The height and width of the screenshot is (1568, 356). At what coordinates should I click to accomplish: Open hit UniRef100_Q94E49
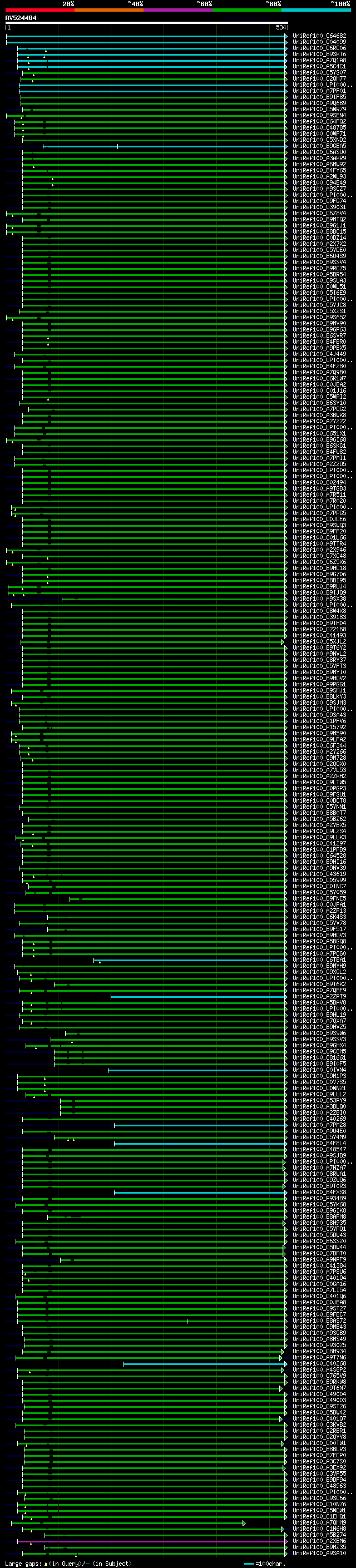[x=319, y=182]
